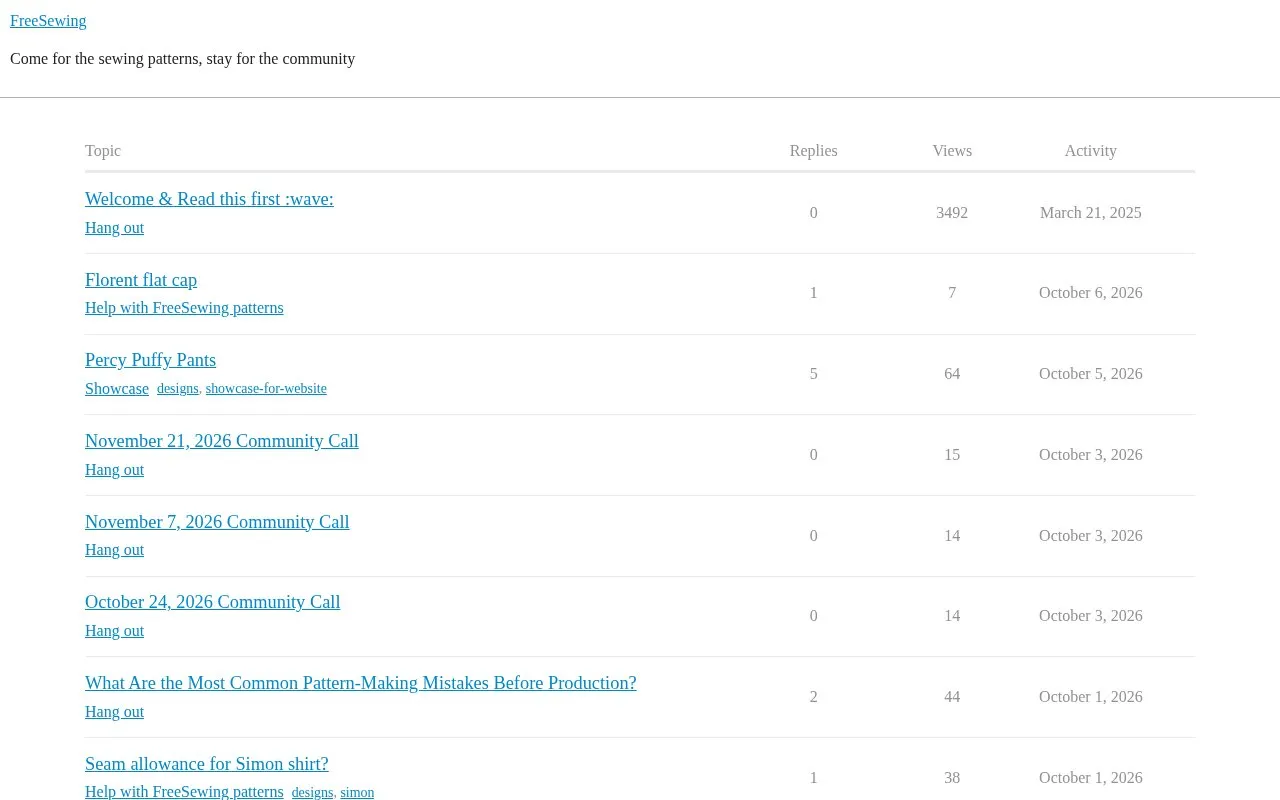Select the simon tag

[357, 793]
